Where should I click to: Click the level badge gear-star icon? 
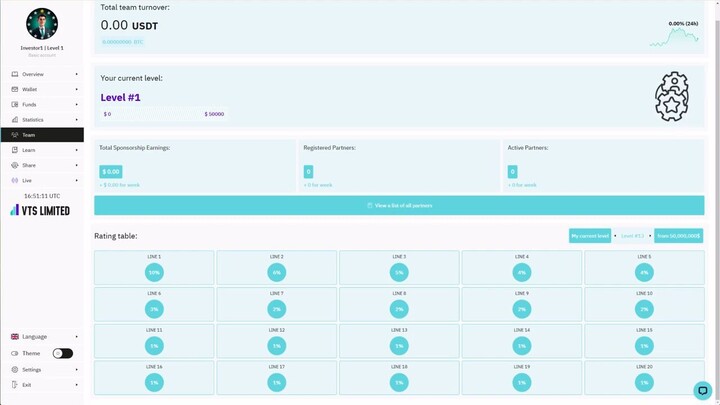pyautogui.click(x=672, y=96)
